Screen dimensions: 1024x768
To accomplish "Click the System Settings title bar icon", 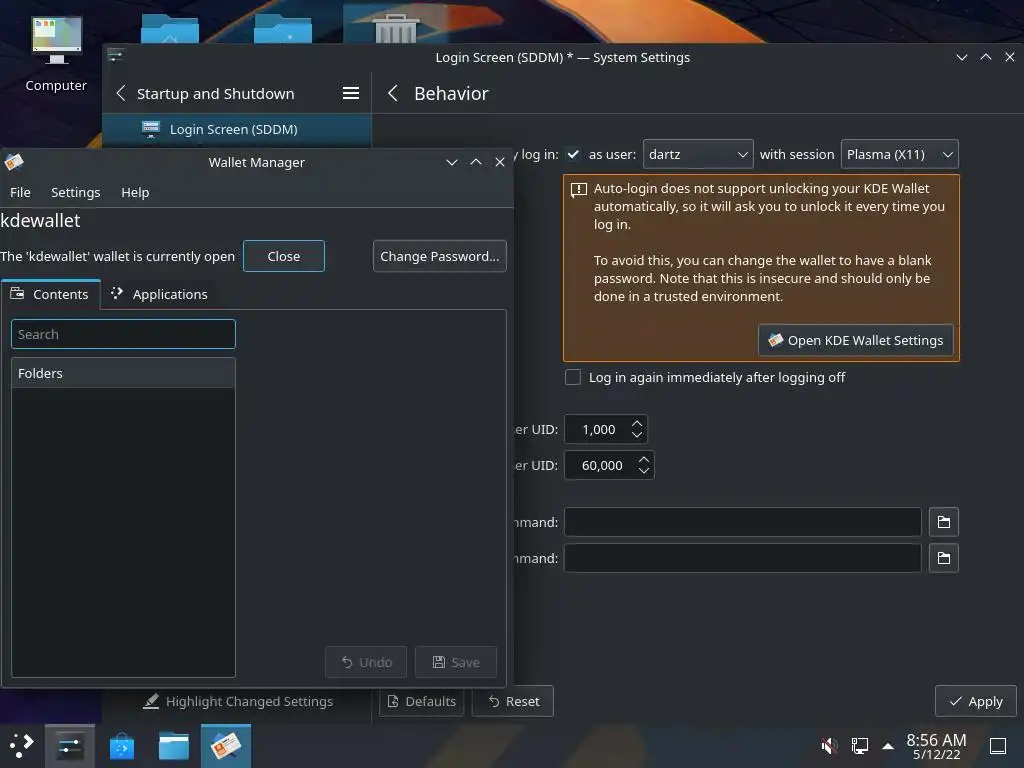I will tap(116, 56).
